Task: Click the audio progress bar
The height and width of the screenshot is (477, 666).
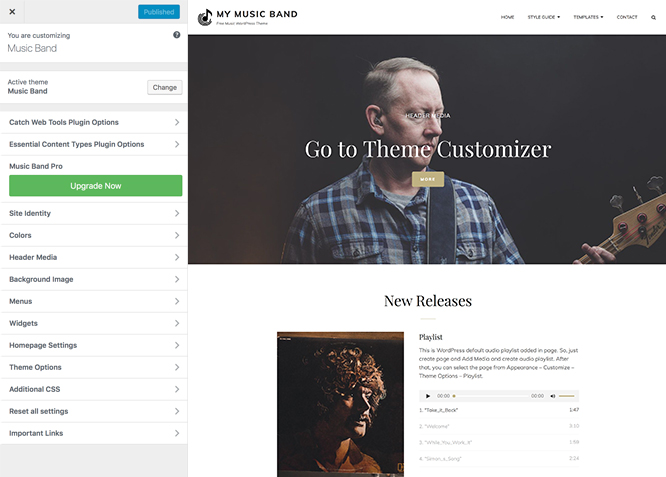Action: (491, 396)
